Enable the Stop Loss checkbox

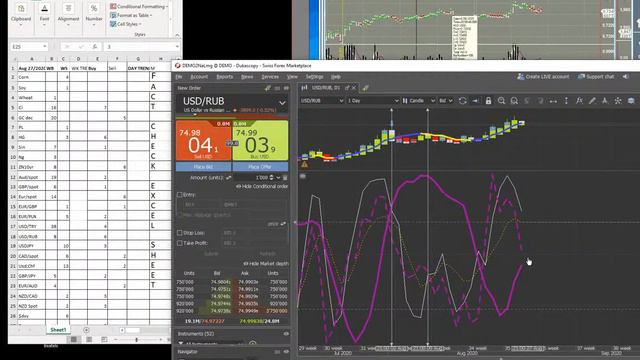(180, 233)
